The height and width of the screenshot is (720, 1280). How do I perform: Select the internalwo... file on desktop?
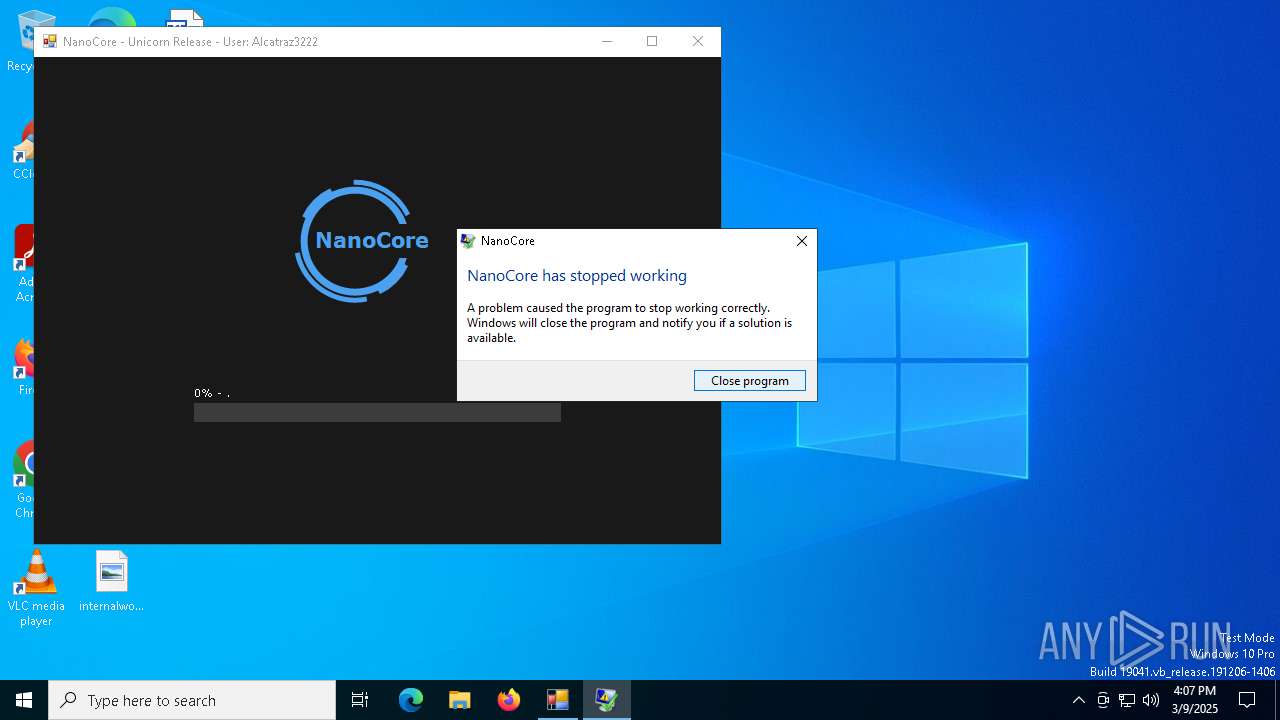pos(112,581)
